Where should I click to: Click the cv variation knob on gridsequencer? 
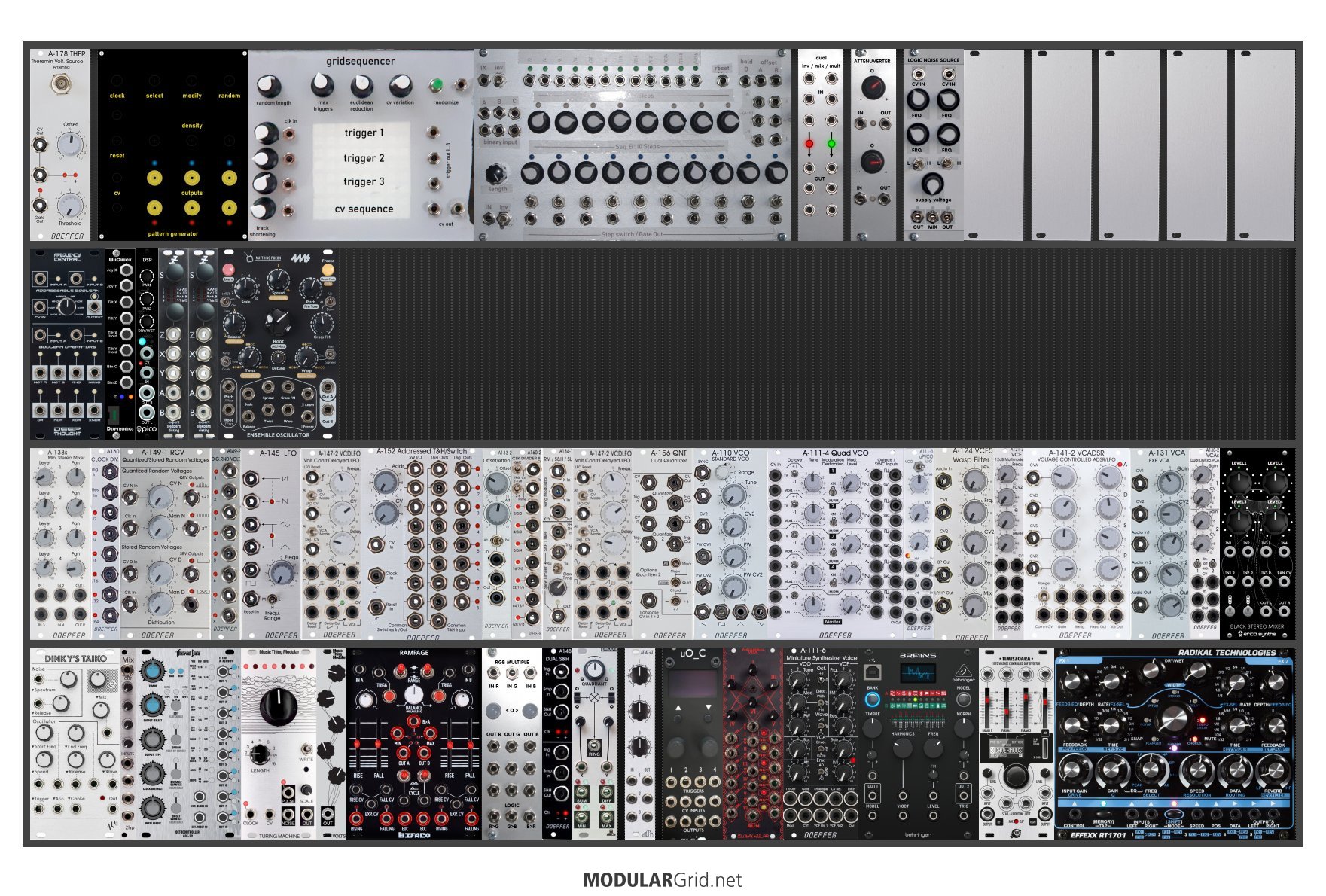400,85
